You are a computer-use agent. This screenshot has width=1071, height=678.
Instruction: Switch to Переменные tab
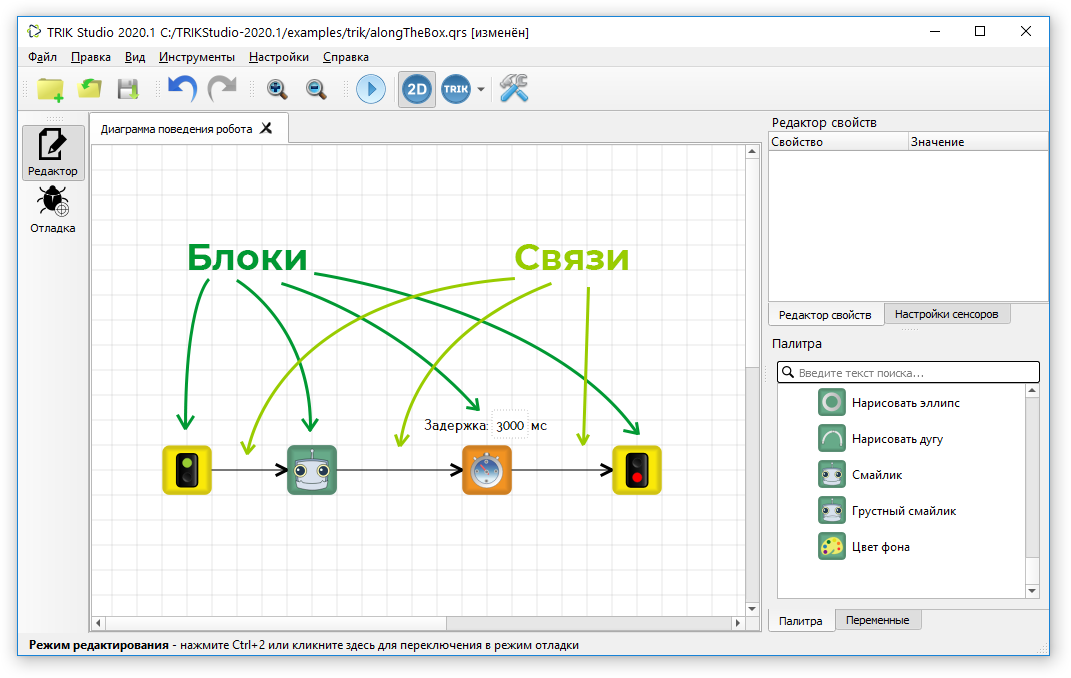(x=878, y=620)
